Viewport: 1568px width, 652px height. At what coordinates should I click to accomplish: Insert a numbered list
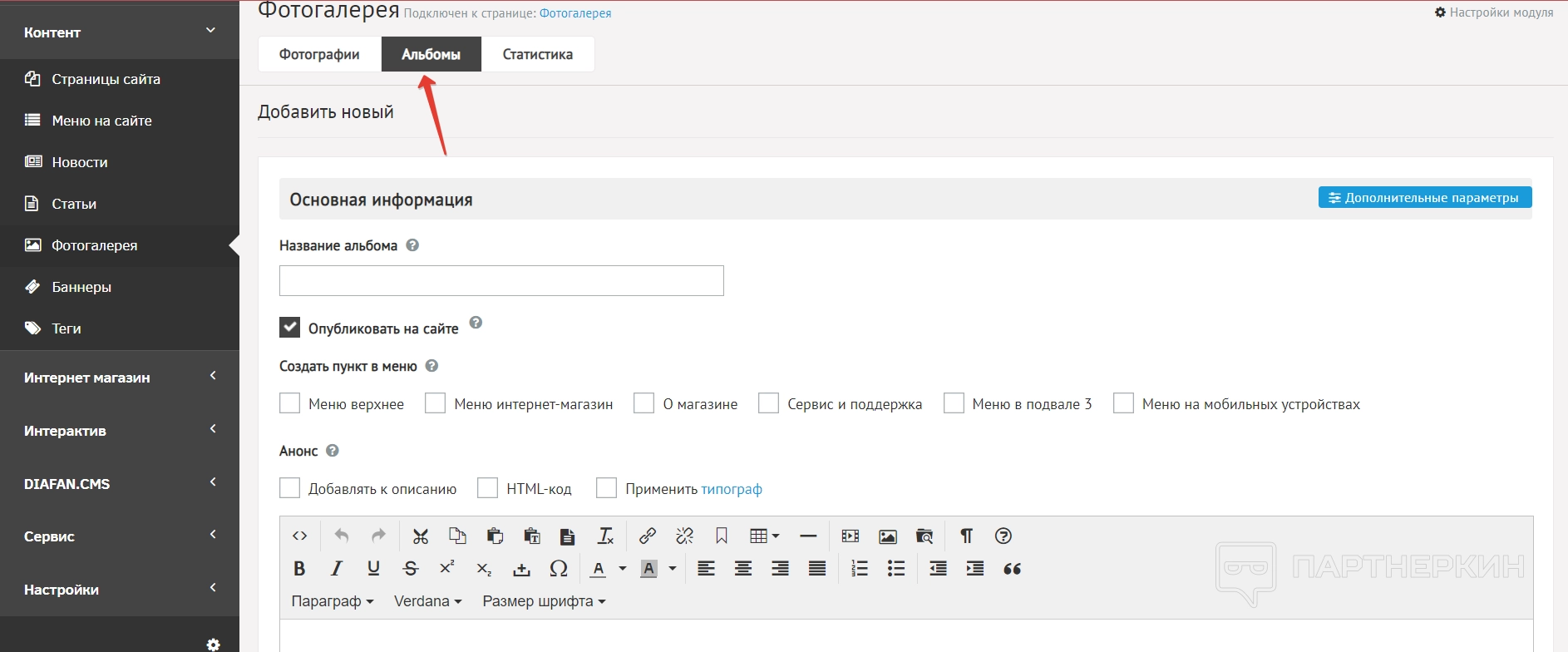pyautogui.click(x=860, y=569)
